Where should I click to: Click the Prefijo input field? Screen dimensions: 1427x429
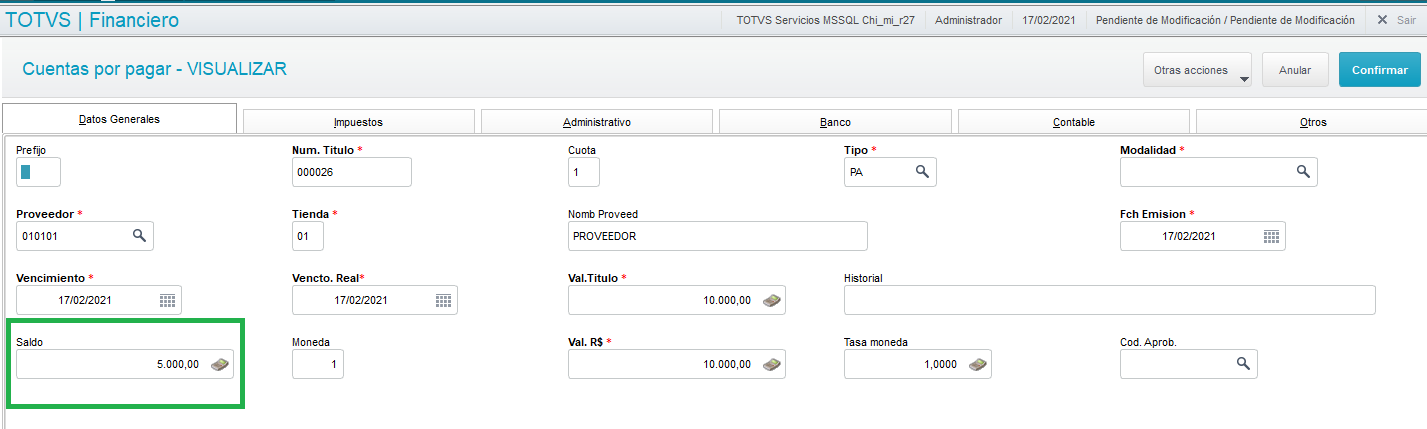(x=39, y=172)
